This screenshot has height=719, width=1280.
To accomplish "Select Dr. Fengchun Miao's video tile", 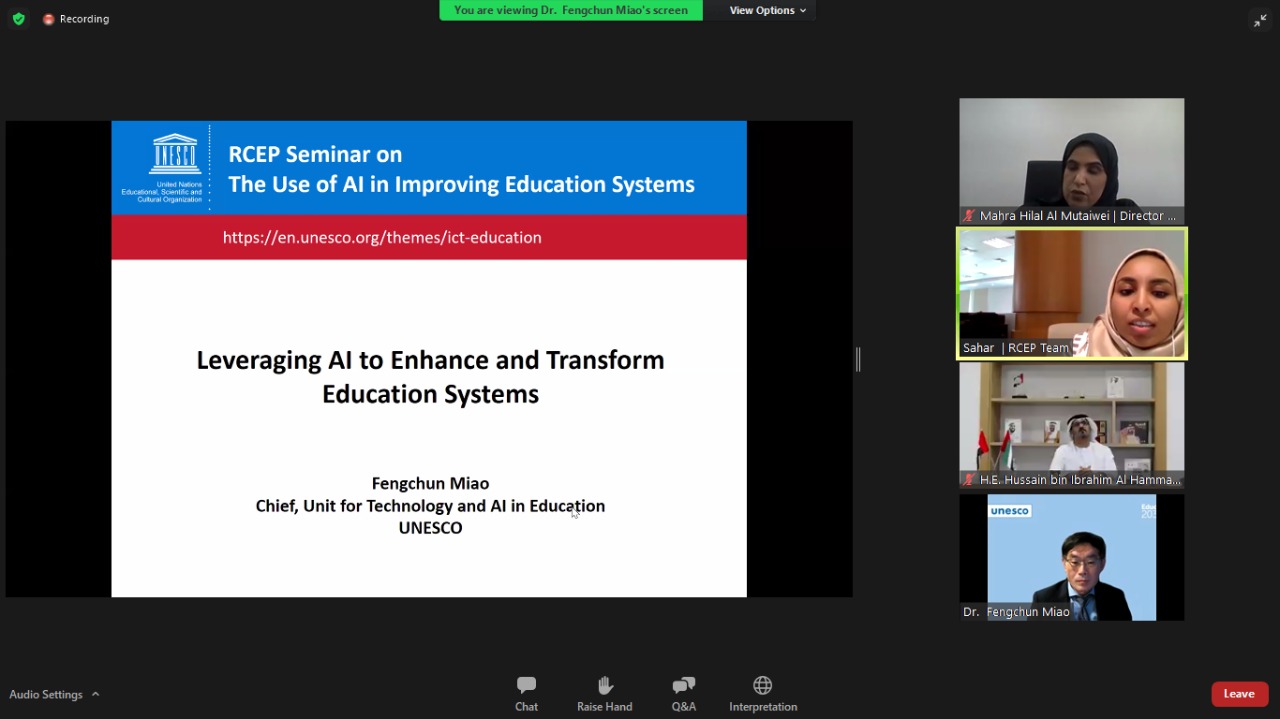I will [x=1071, y=555].
